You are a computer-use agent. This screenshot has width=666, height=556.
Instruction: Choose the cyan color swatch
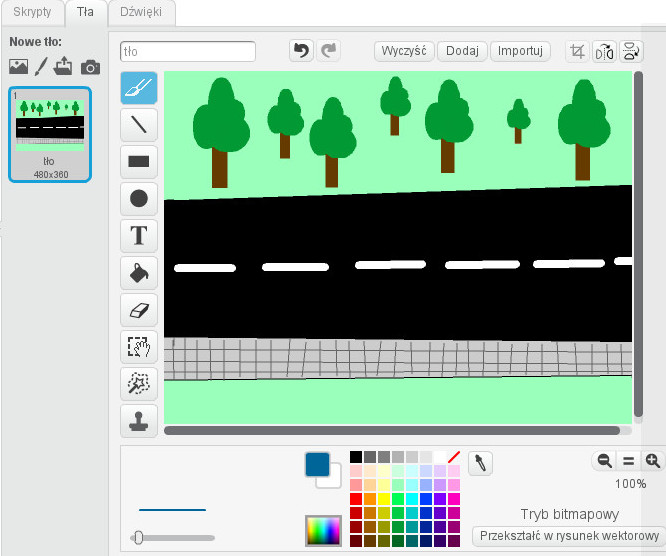412,499
